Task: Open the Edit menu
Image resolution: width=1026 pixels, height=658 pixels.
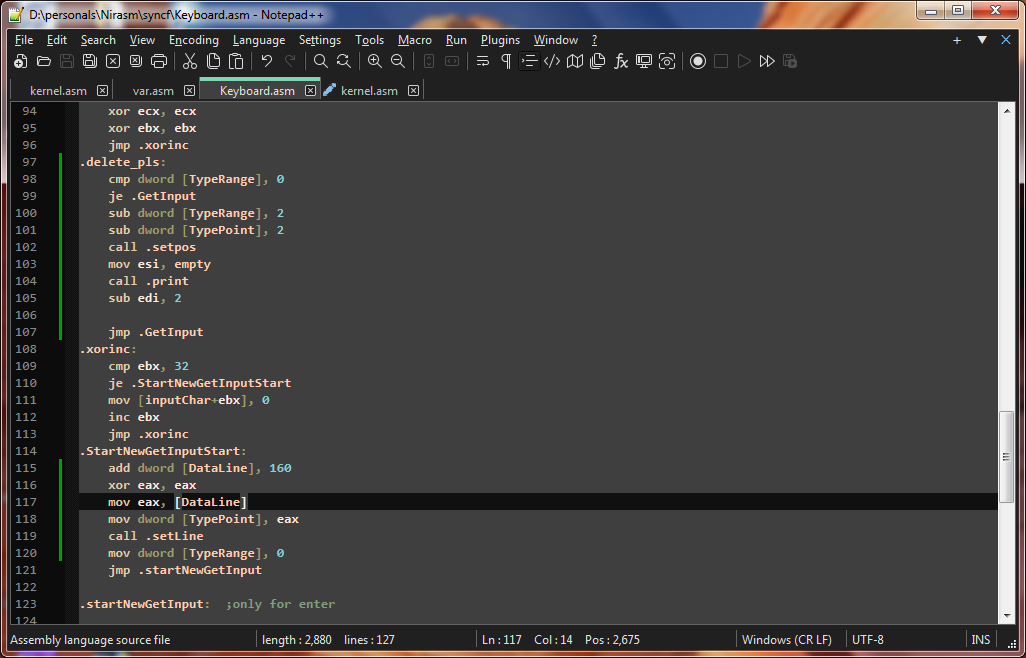Action: point(57,40)
